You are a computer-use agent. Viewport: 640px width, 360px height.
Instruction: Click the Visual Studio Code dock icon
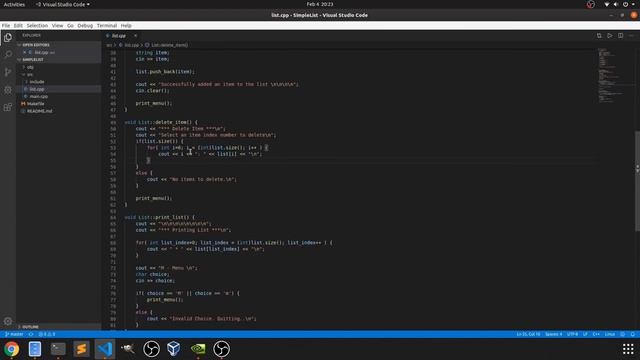[x=105, y=349]
